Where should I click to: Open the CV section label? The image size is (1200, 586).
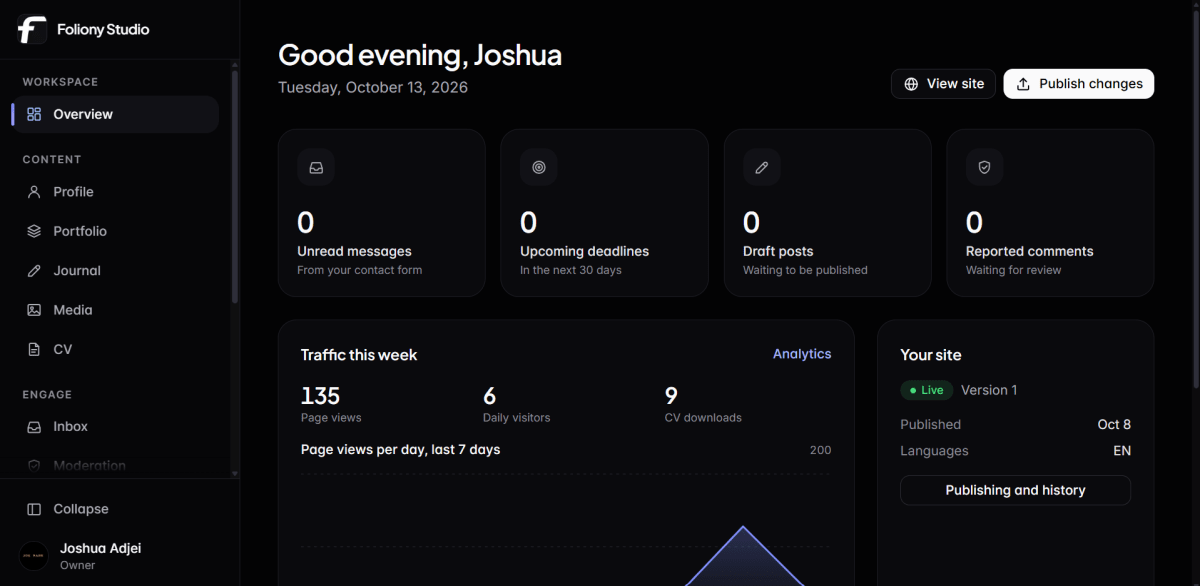pos(63,349)
